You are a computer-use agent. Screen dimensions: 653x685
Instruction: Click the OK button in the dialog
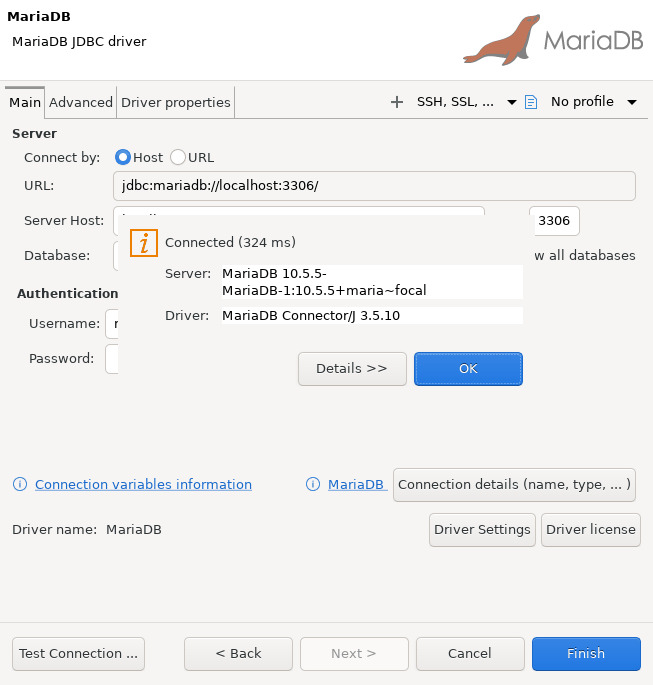pyautogui.click(x=468, y=369)
